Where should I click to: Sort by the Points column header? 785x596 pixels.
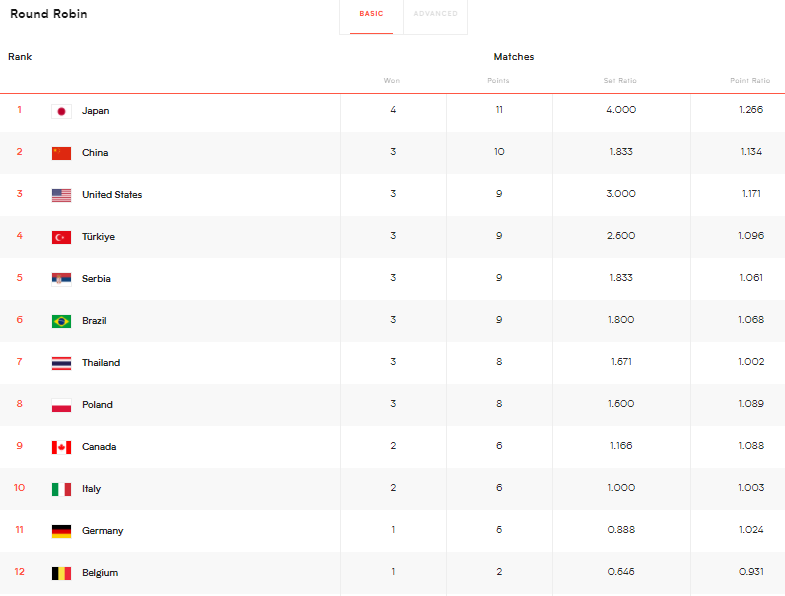[498, 81]
